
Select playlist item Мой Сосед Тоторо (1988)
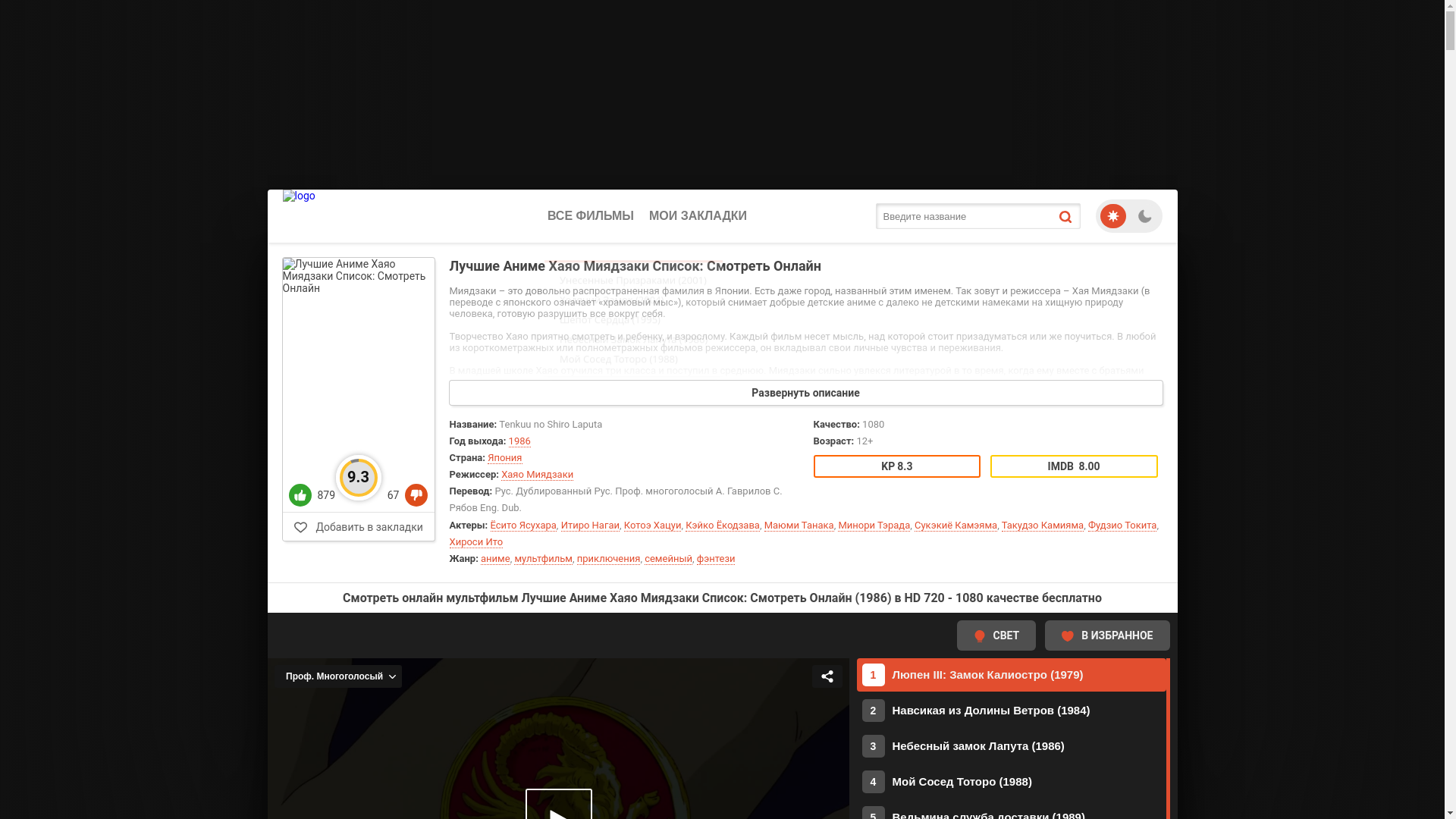(x=1011, y=782)
